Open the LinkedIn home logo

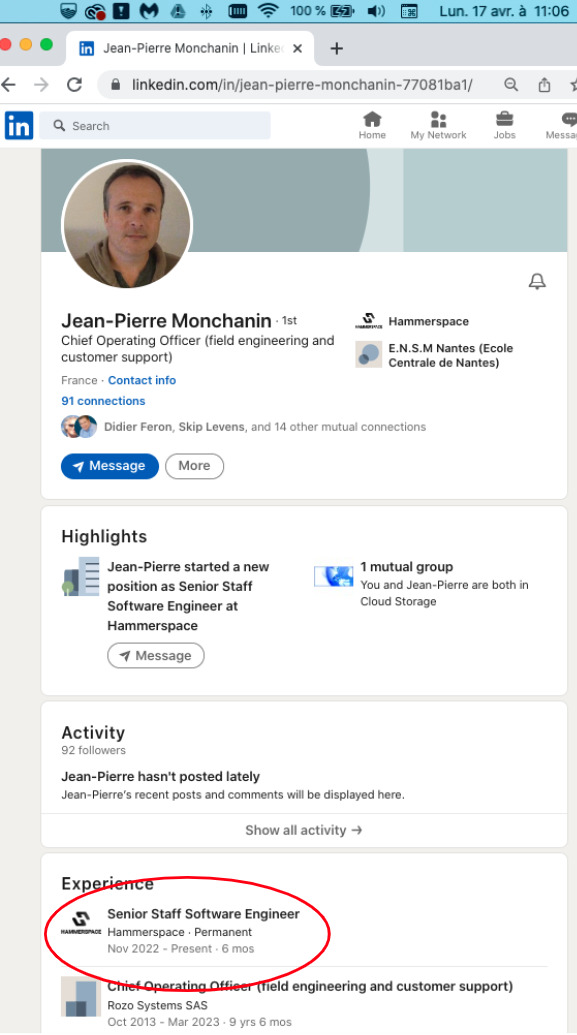[18, 125]
